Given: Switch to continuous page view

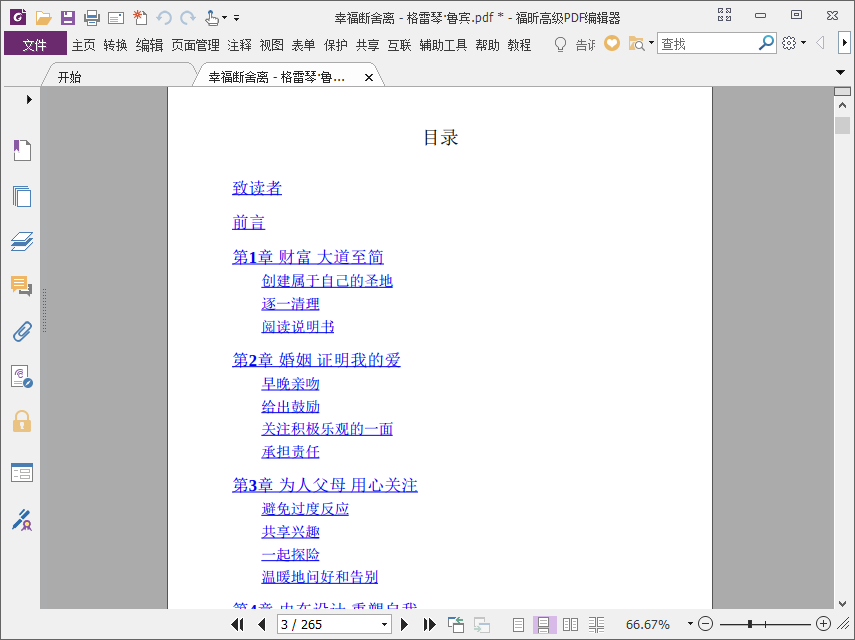Looking at the screenshot, I should coord(544,624).
